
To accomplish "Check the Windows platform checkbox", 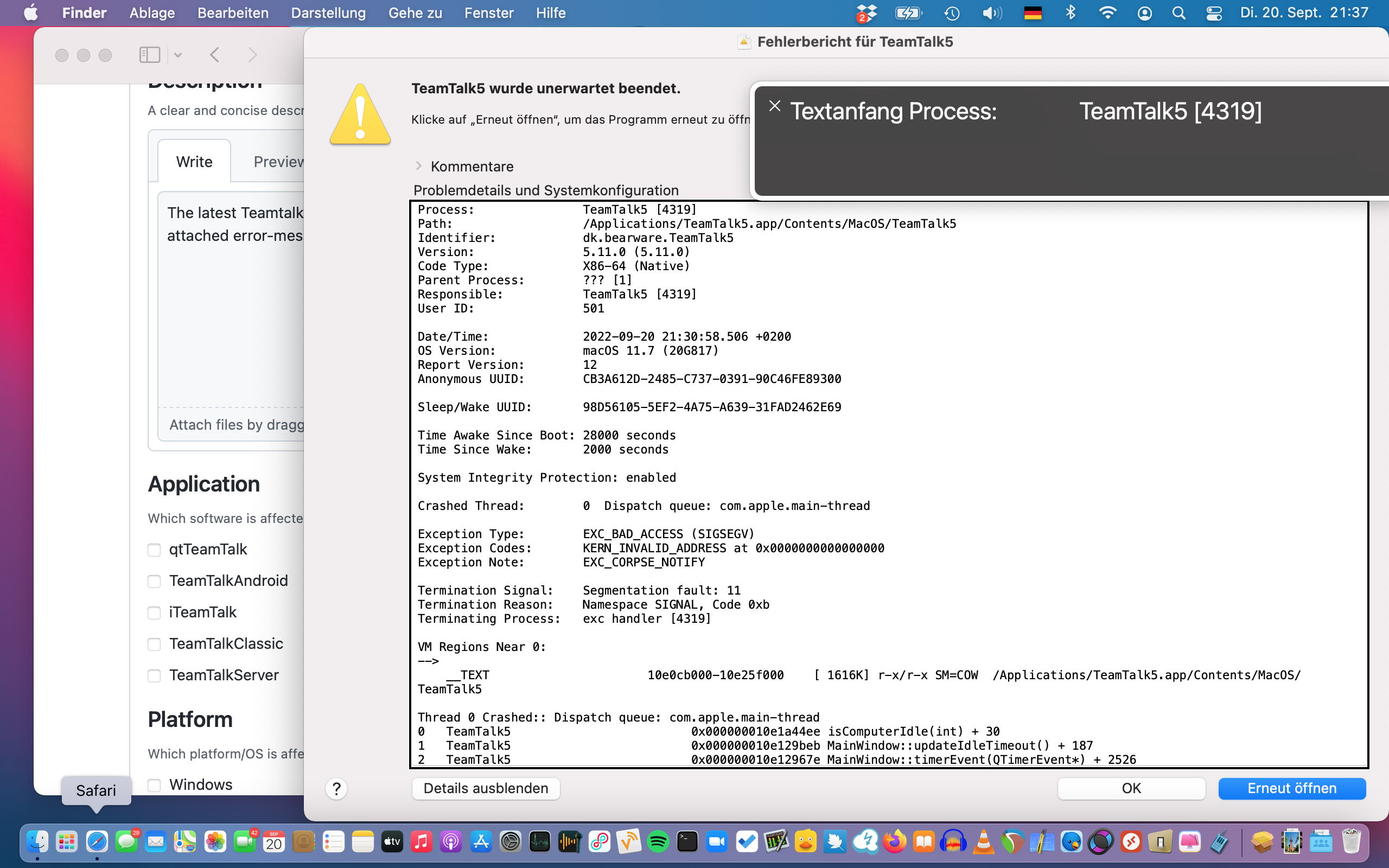I will [154, 786].
